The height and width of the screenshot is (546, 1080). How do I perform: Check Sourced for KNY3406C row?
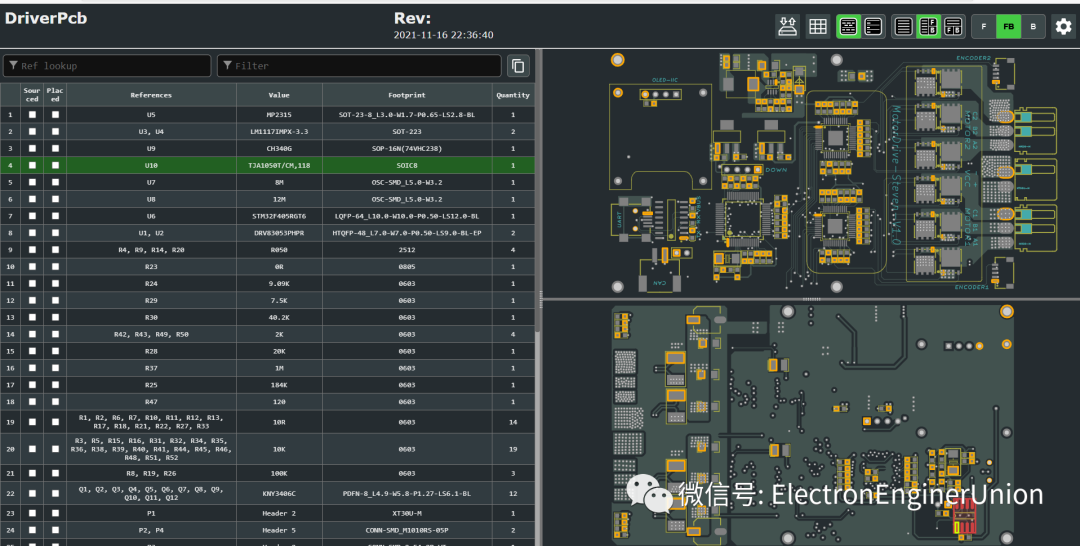tap(32, 493)
